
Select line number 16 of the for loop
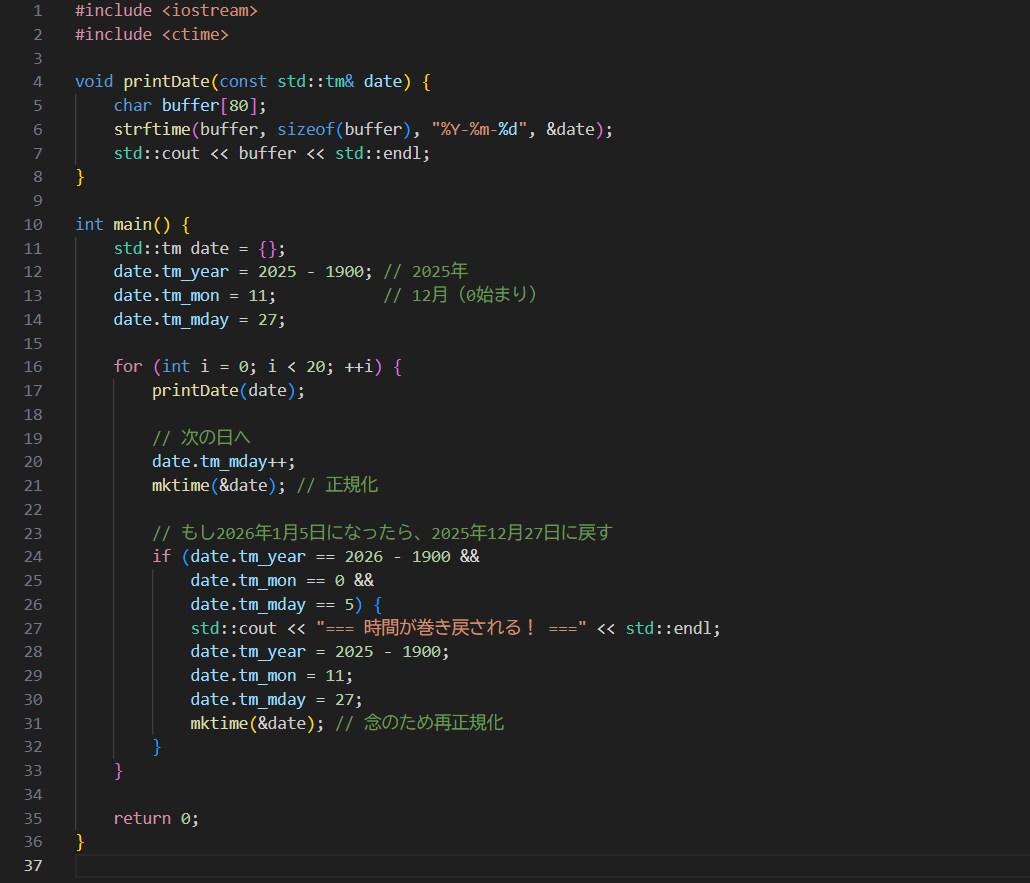[x=33, y=366]
